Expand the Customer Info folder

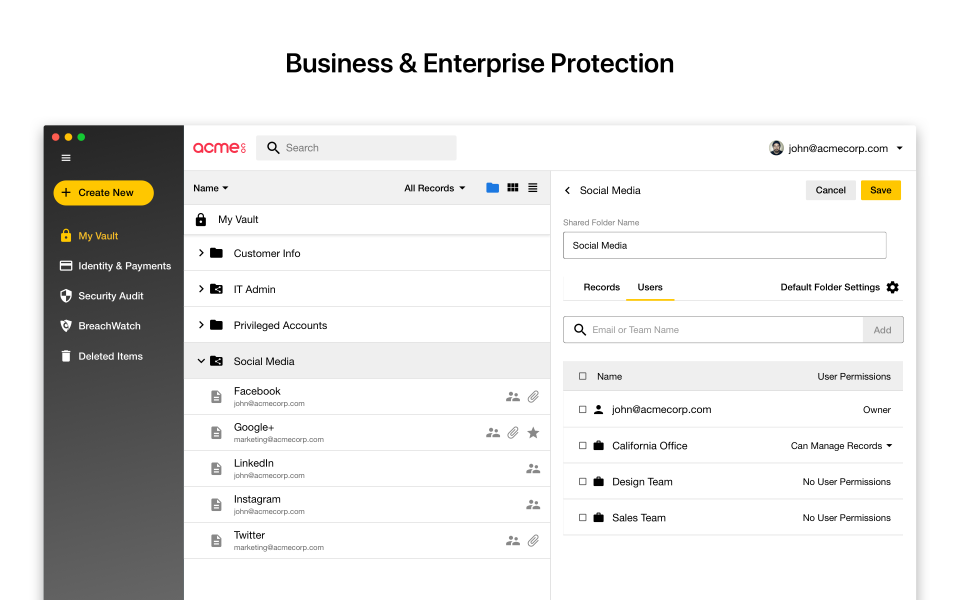tap(200, 253)
